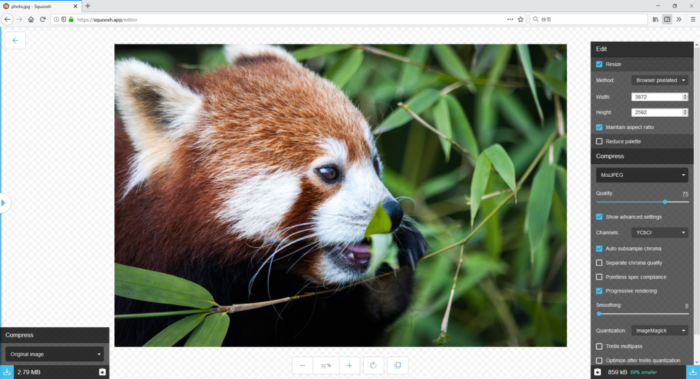Screen dimensions: 700x379
Task: Copy left panel settings across with its icon
Action: click(x=102, y=372)
